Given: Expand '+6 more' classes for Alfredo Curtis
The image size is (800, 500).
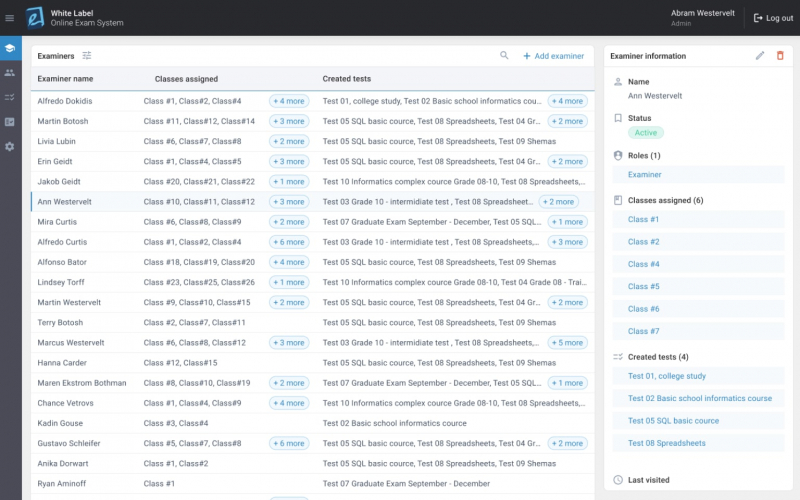Looking at the screenshot, I should click(x=289, y=242).
